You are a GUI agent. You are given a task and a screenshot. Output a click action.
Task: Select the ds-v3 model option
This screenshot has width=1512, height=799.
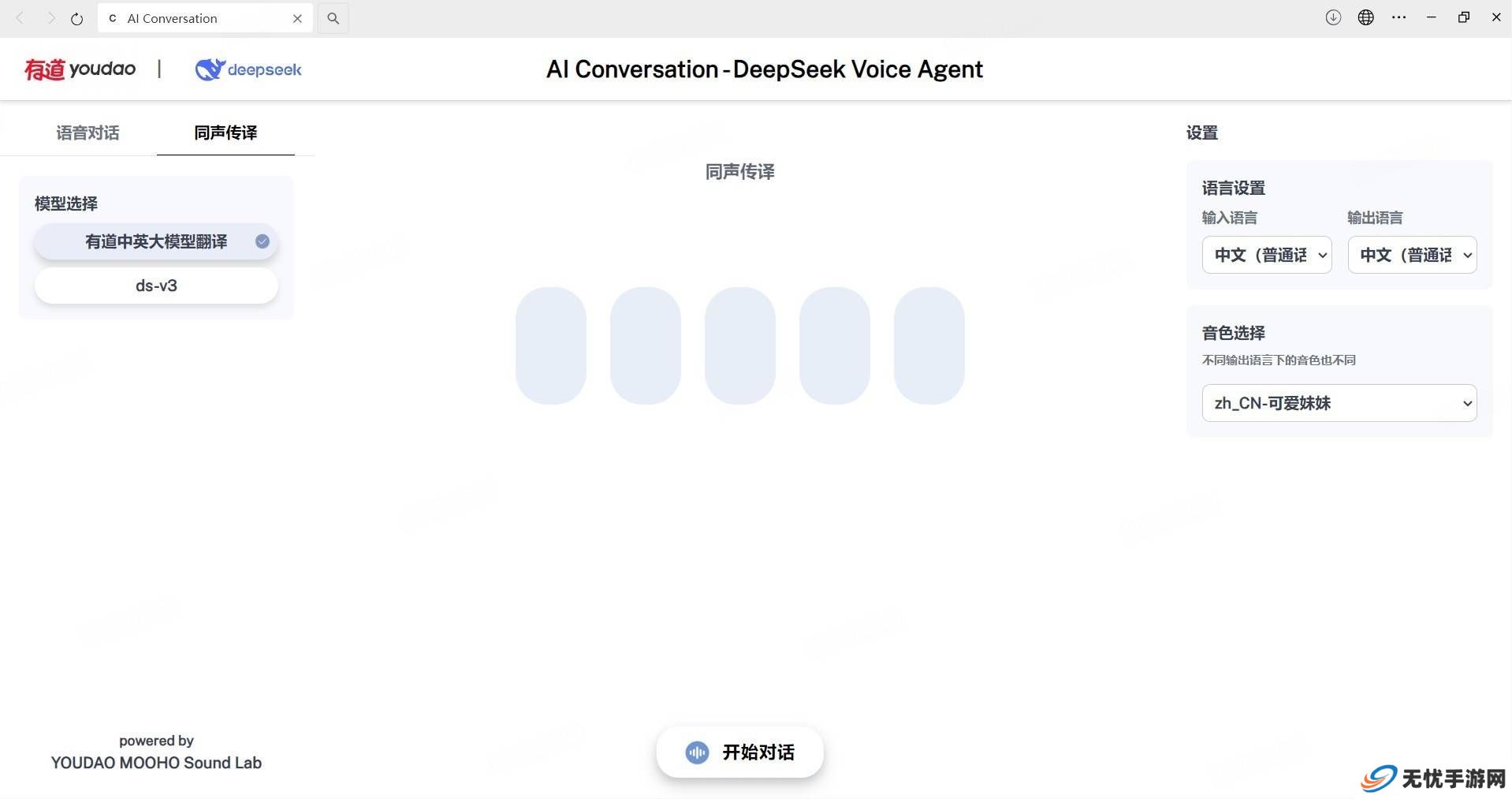(x=156, y=286)
